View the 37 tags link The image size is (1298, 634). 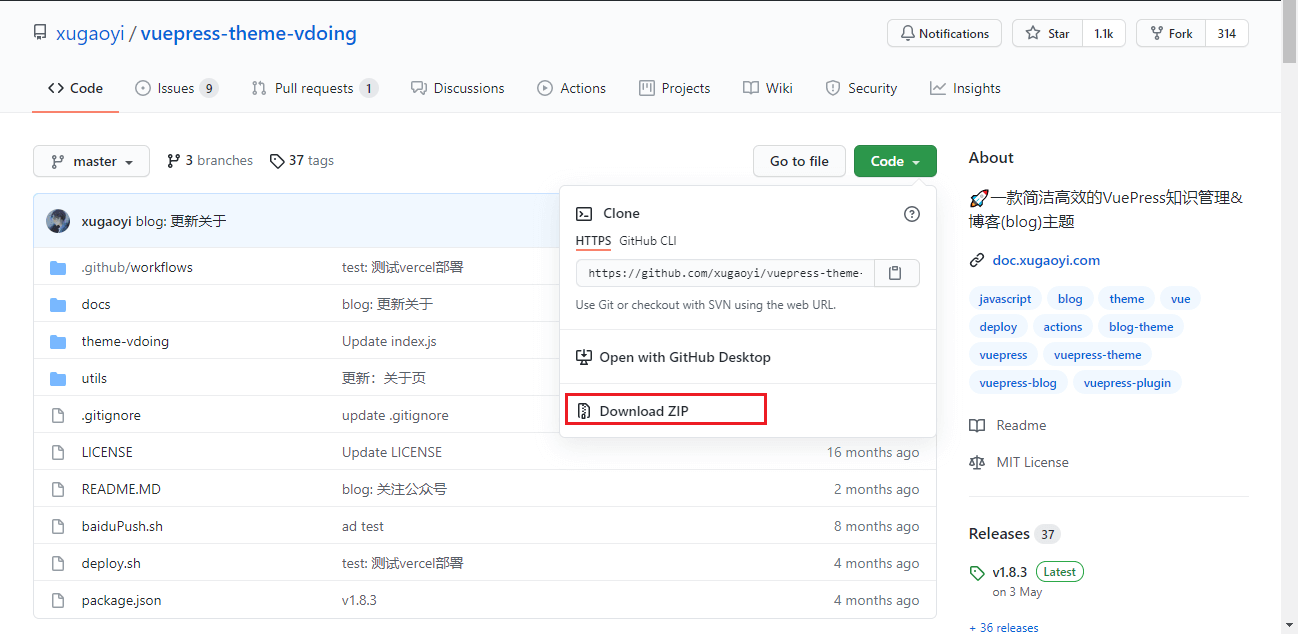coord(302,160)
